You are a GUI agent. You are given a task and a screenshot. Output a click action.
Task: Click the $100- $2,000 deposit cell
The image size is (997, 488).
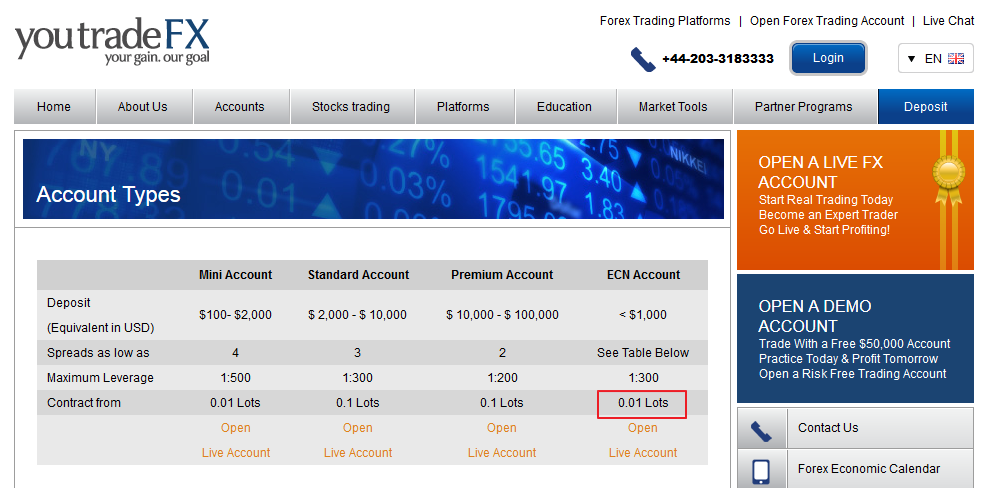[235, 315]
